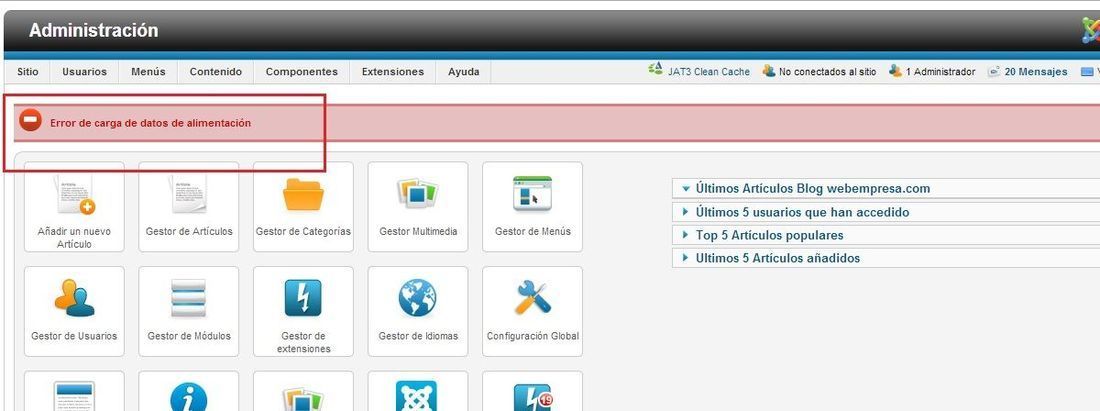Click the red error stop icon
The width and height of the screenshot is (1100, 411).
point(30,120)
